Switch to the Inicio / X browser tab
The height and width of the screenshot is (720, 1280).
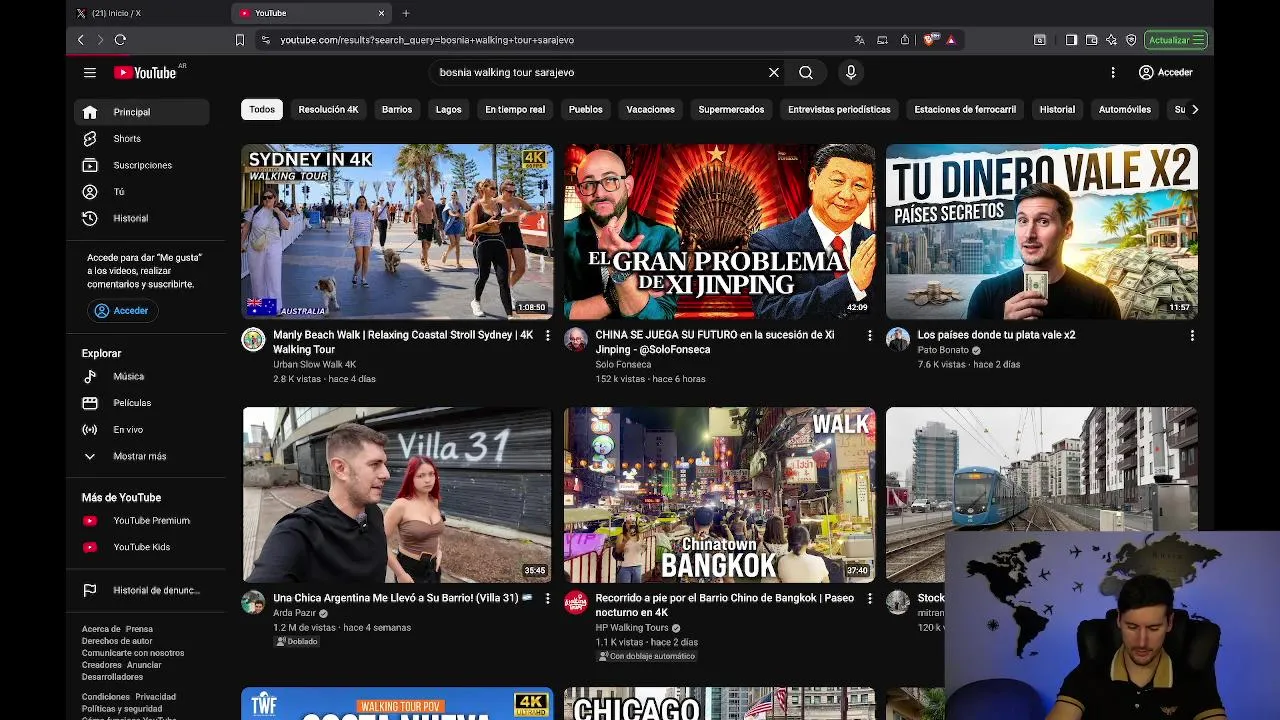tap(148, 13)
